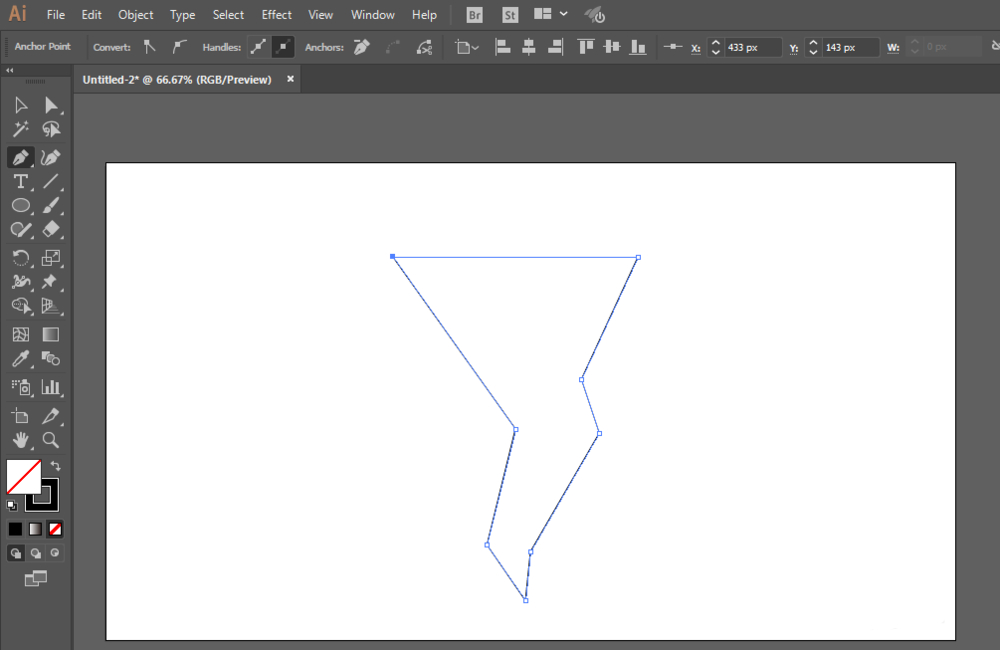Open the File menu

55,15
